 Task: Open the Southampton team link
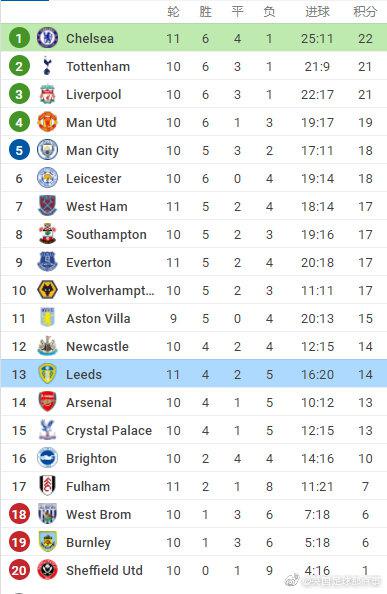(106, 234)
